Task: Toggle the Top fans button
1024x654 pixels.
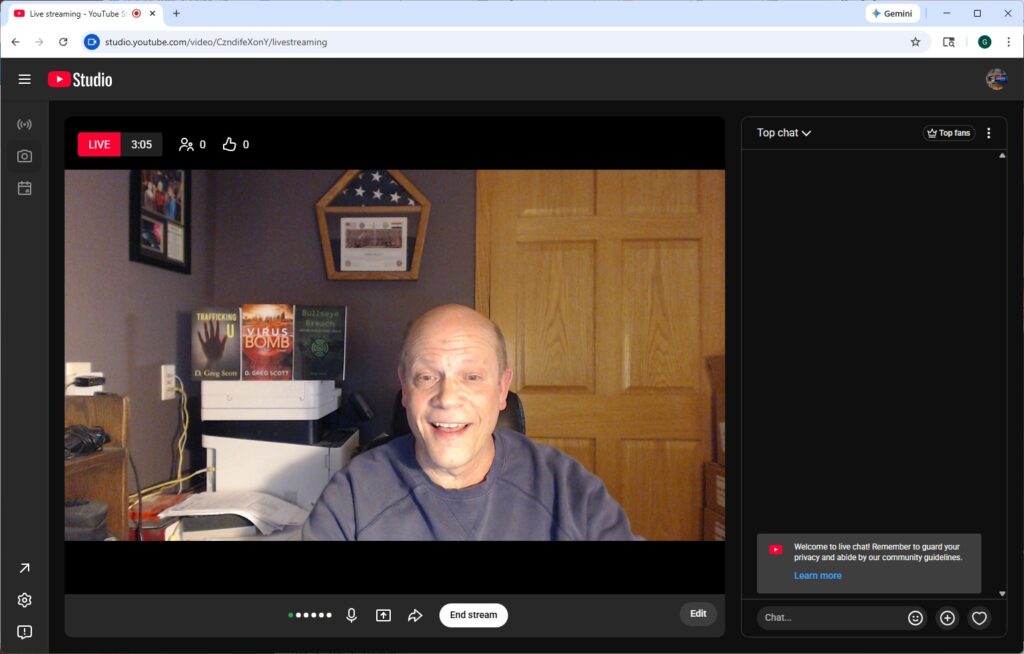Action: point(948,133)
